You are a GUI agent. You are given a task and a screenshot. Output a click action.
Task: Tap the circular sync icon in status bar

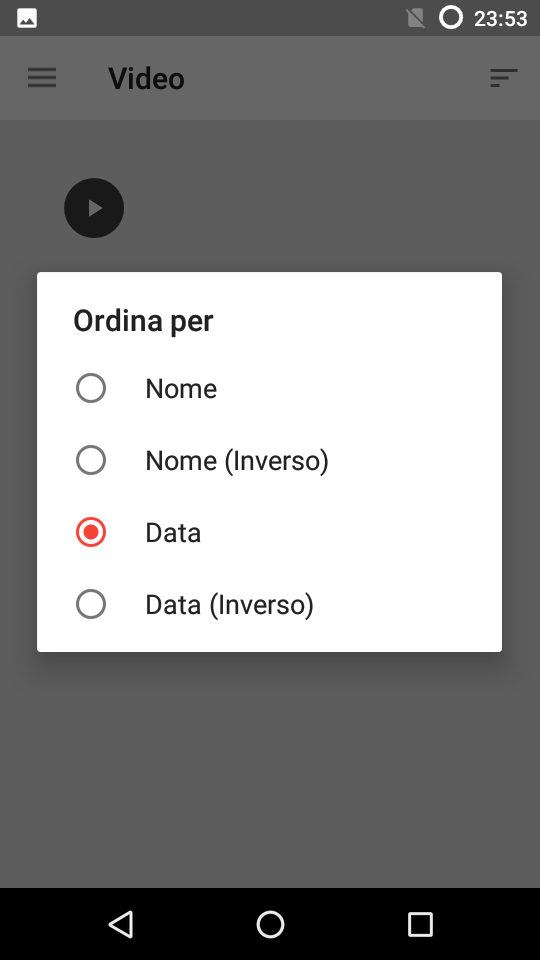coord(451,17)
